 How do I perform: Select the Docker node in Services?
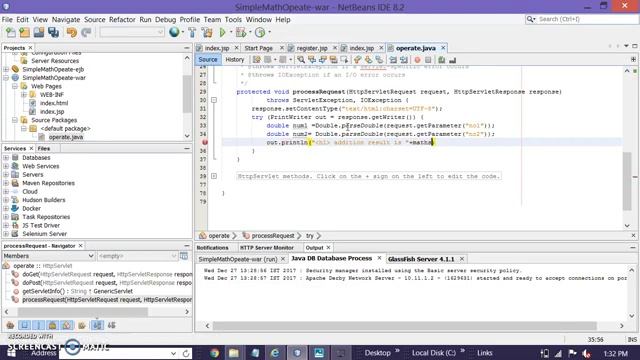pyautogui.click(x=31, y=209)
